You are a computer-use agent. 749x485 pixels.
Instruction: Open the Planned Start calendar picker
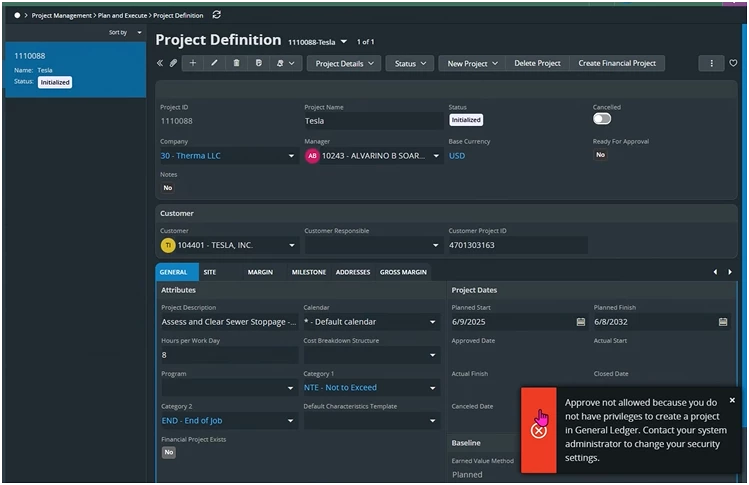click(580, 322)
